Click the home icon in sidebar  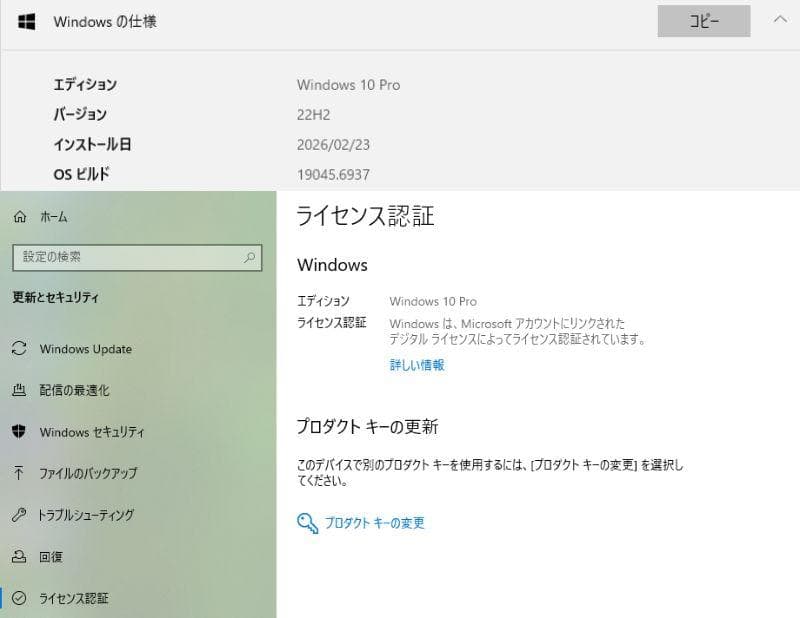point(20,217)
